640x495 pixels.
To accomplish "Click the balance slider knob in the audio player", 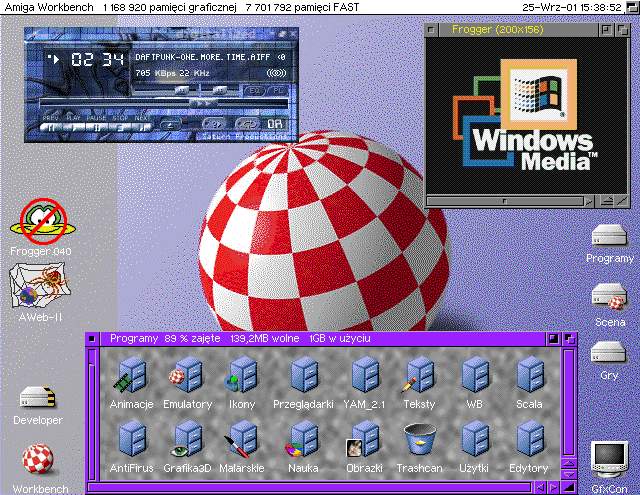I will (220, 89).
